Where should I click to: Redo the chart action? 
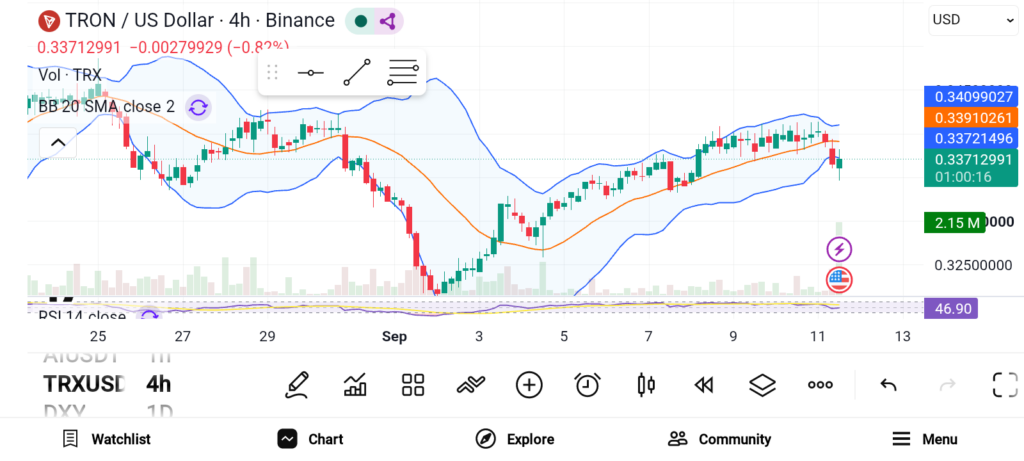click(947, 385)
